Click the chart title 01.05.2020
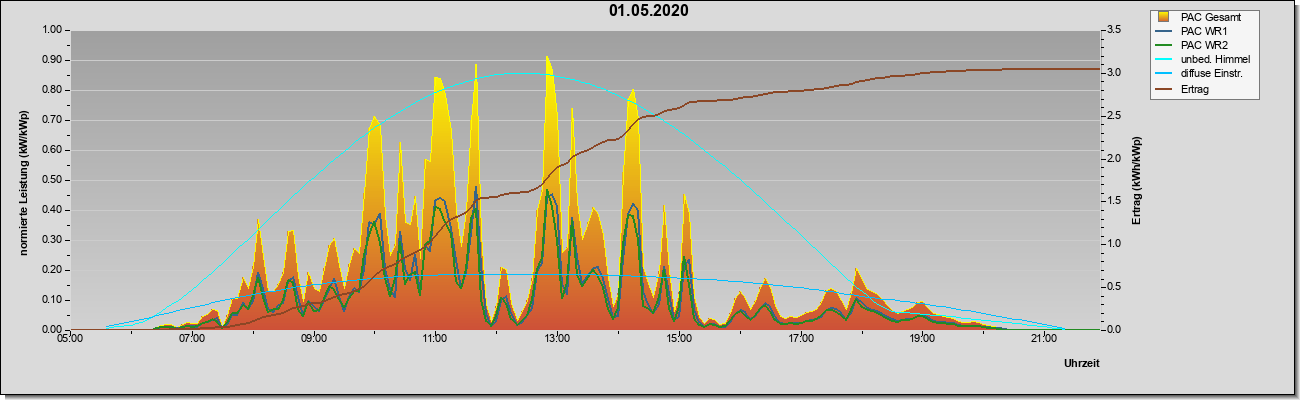This screenshot has width=1300, height=400. point(648,11)
